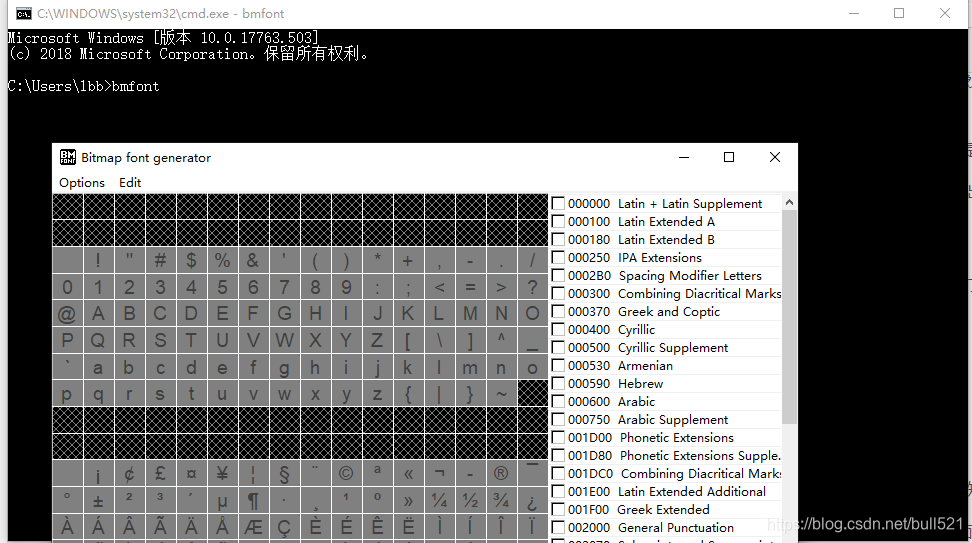This screenshot has width=972, height=543.
Task: Click the charset list scrollbar thumb
Action: click(x=789, y=317)
